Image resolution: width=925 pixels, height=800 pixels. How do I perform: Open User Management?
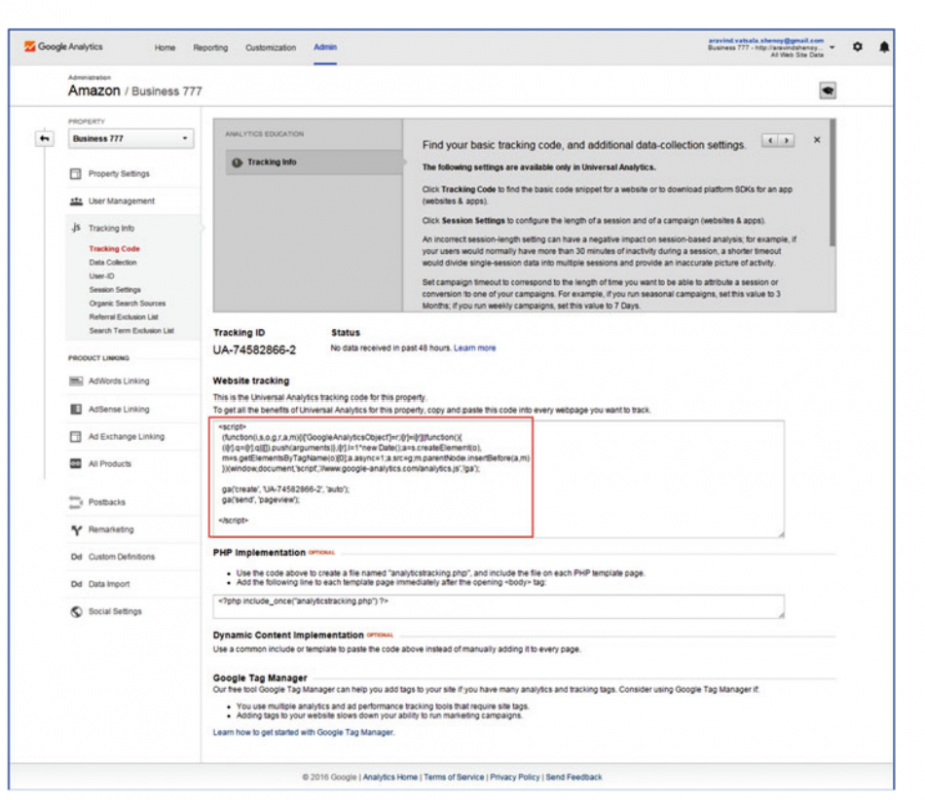(122, 201)
